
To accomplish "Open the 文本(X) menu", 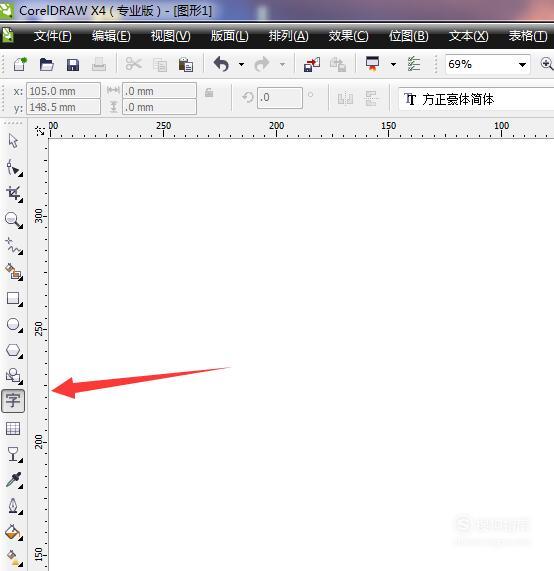I will (468, 36).
